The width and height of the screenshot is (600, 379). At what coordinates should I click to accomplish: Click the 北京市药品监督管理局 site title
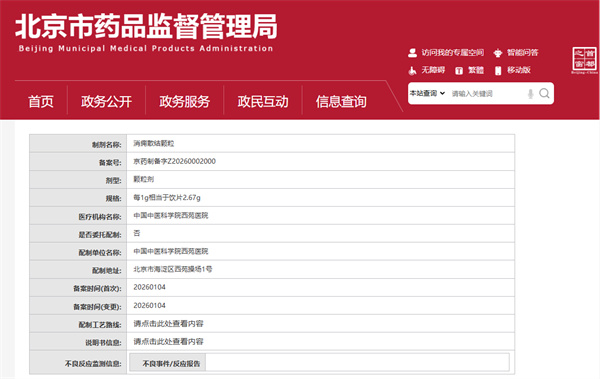(146, 26)
